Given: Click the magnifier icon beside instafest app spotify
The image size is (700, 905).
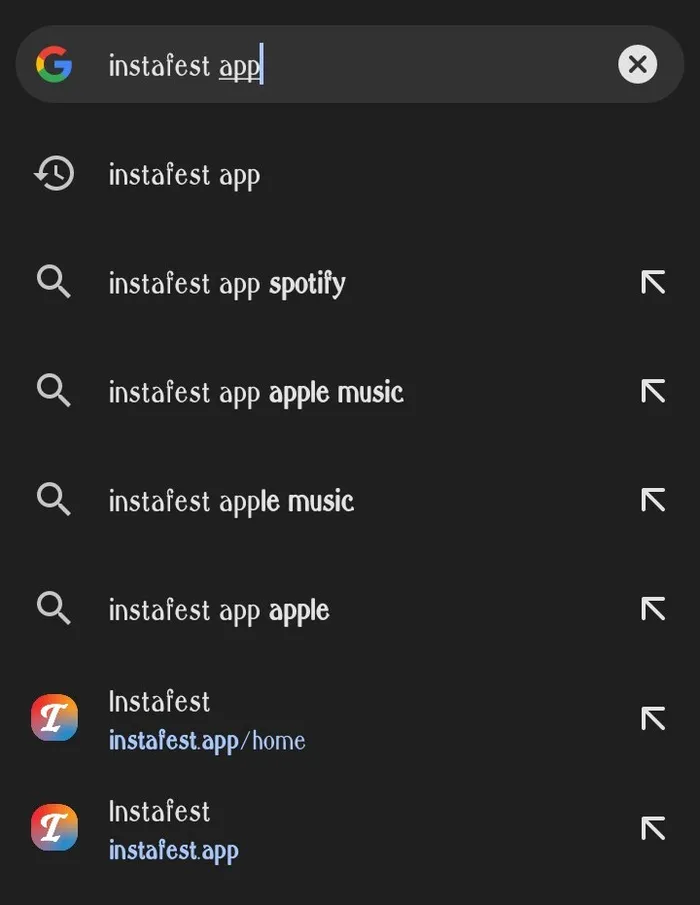Looking at the screenshot, I should pyautogui.click(x=53, y=282).
